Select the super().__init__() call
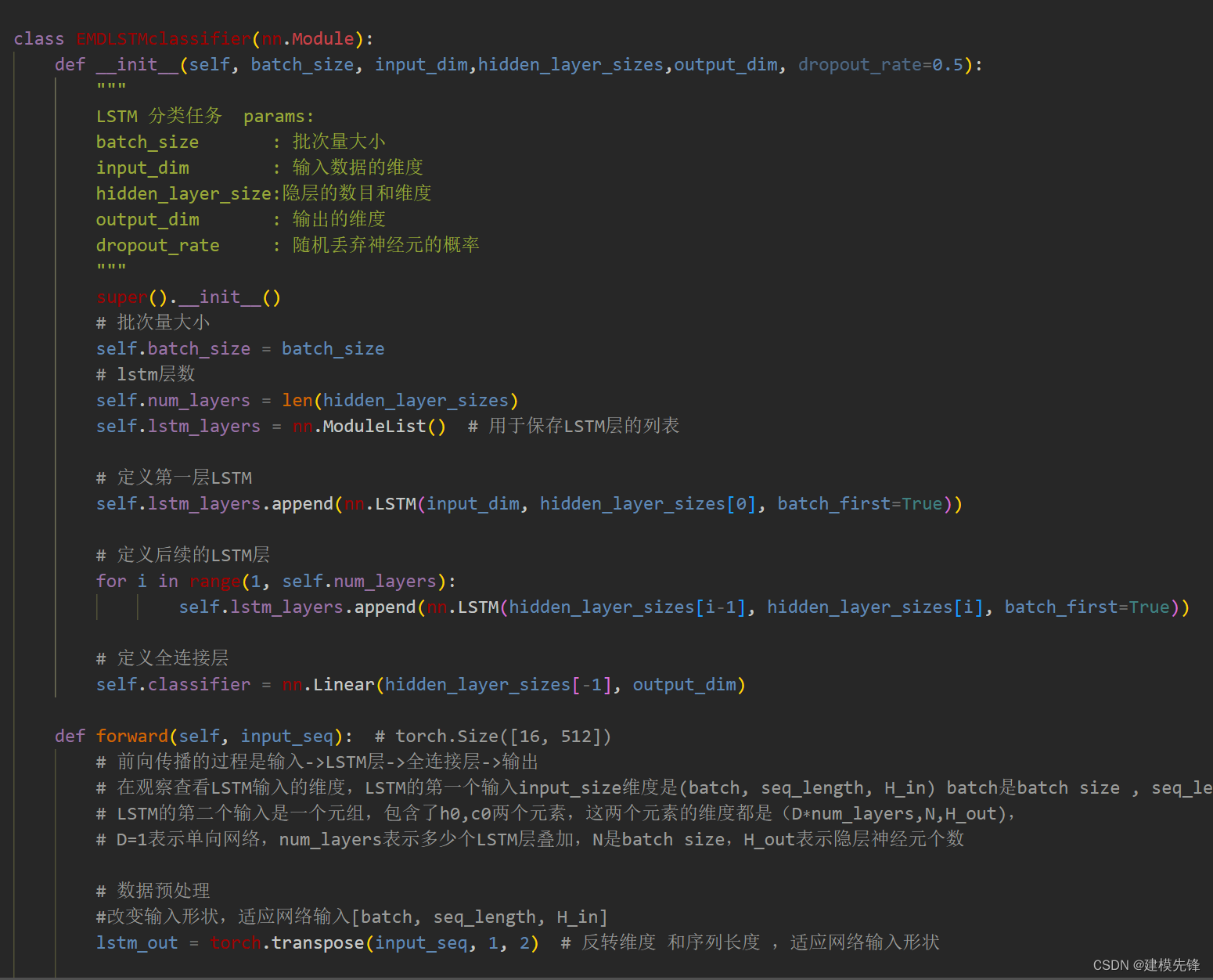This screenshot has width=1213, height=980. pos(188,297)
